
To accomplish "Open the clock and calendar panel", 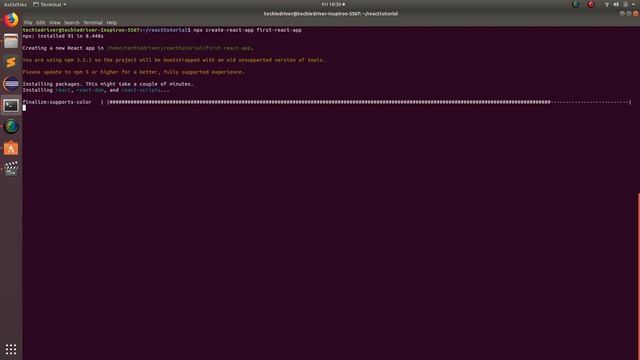I will click(x=333, y=4).
